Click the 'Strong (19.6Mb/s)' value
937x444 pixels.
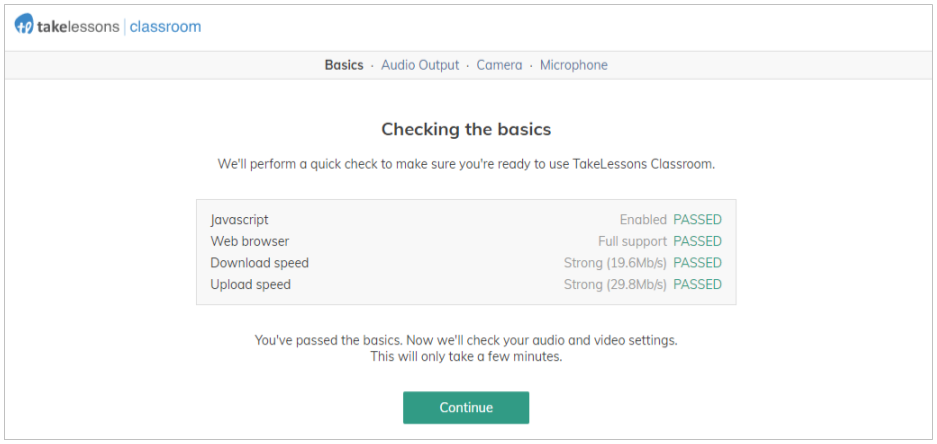click(615, 263)
